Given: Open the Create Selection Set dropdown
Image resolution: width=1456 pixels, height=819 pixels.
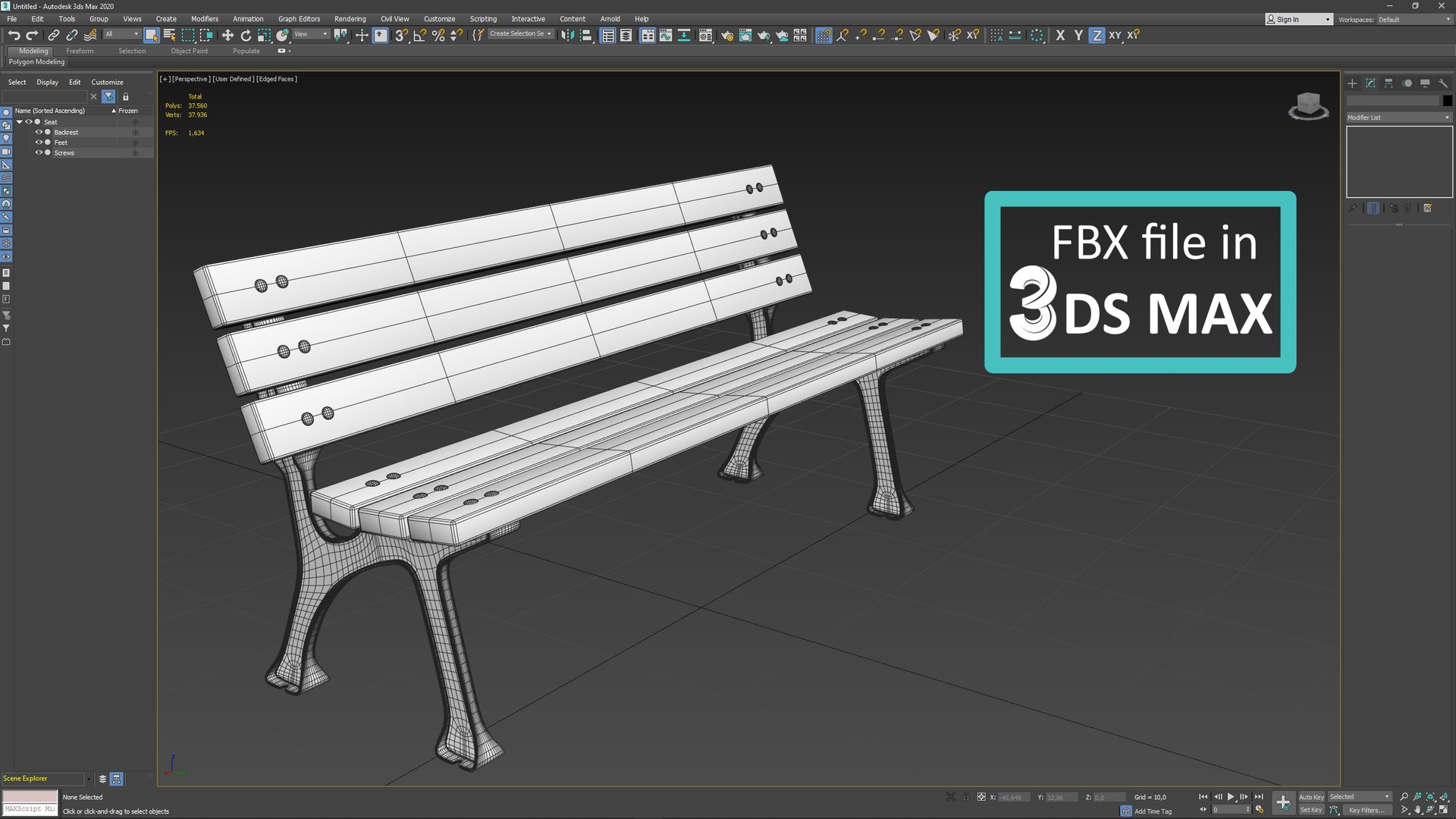Looking at the screenshot, I should pos(520,34).
